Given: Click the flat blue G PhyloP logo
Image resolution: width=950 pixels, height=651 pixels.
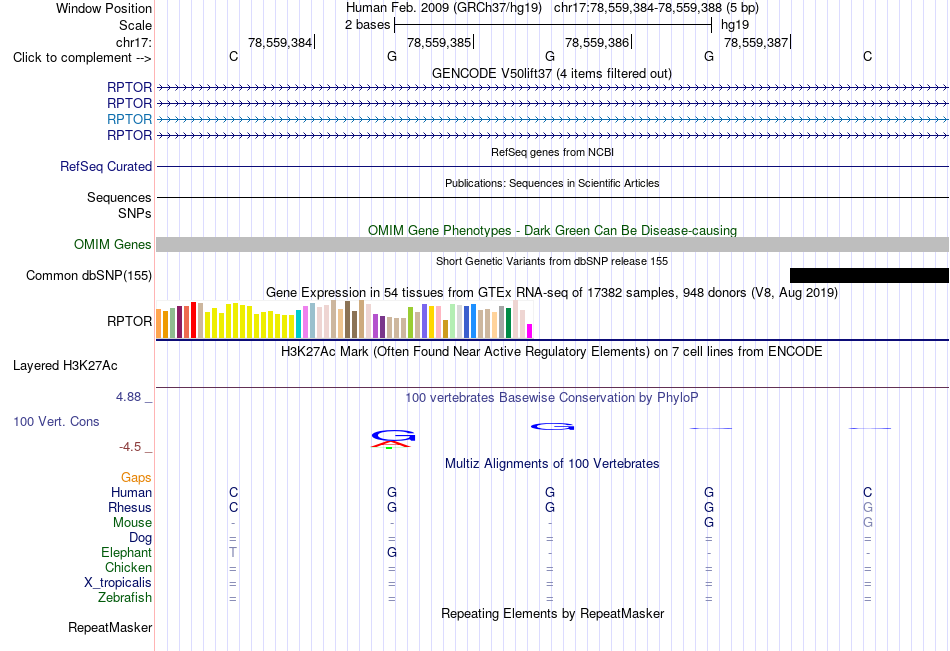Looking at the screenshot, I should (x=553, y=427).
